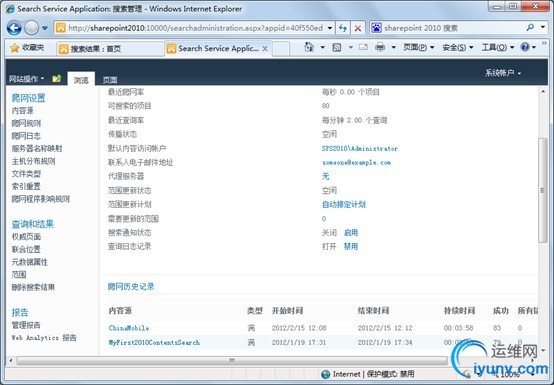The width and height of the screenshot is (554, 385).
Task: Open the Web Analytics 报告 link
Action: [44, 338]
